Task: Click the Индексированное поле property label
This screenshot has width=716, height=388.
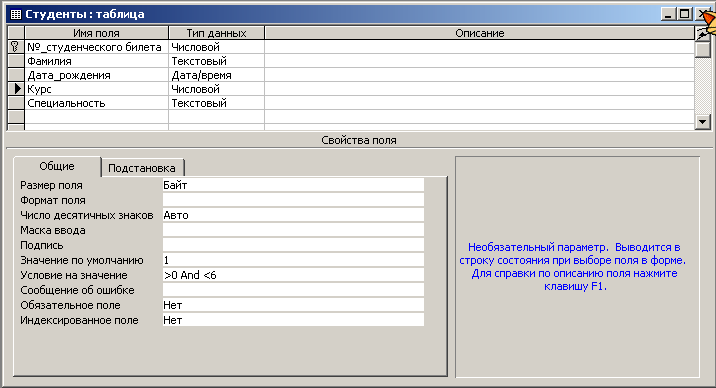Action: coord(79,320)
